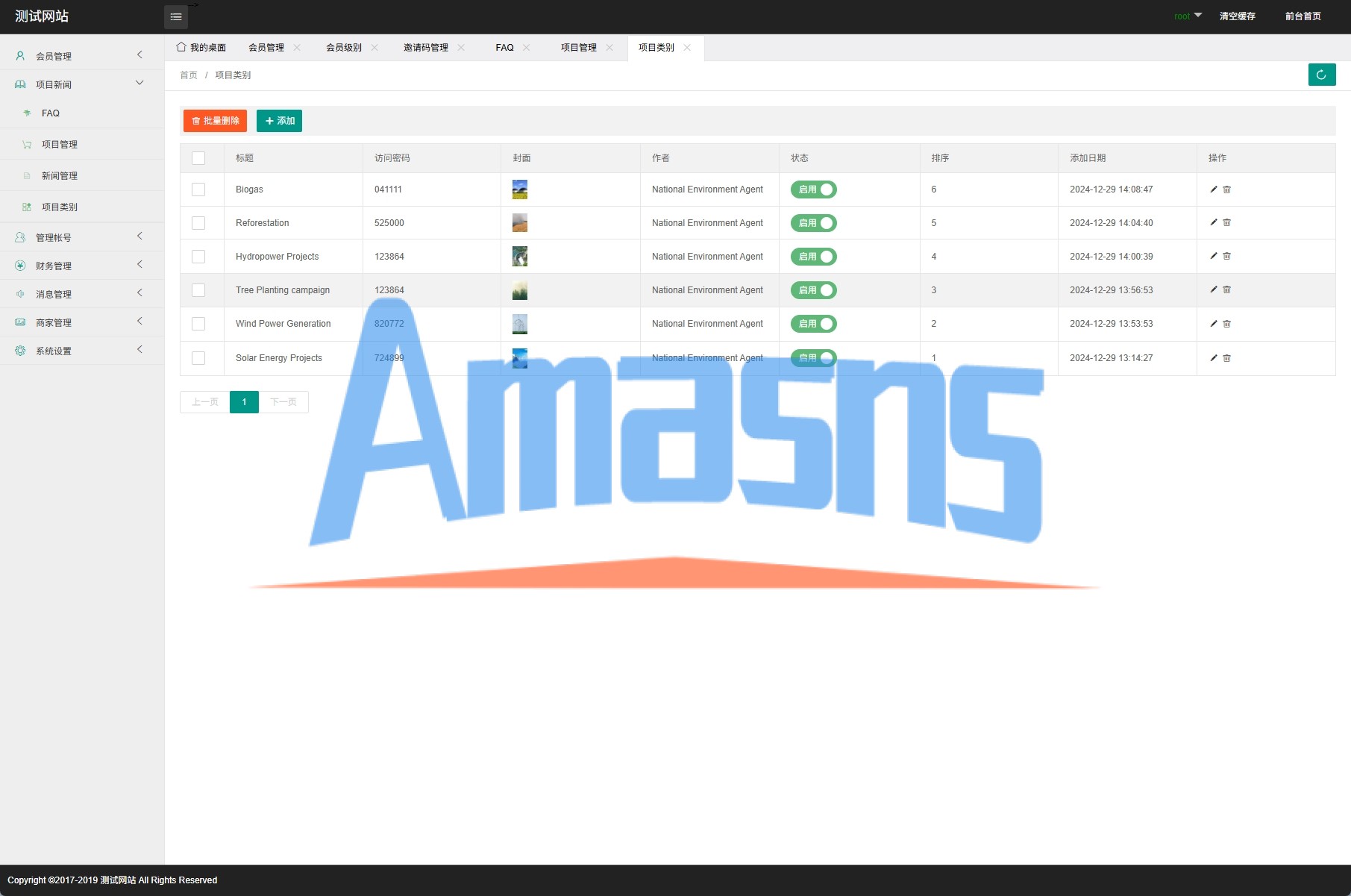Viewport: 1351px width, 896px height.
Task: Expand the 会员管理 sidebar chevron
Action: pyautogui.click(x=140, y=54)
